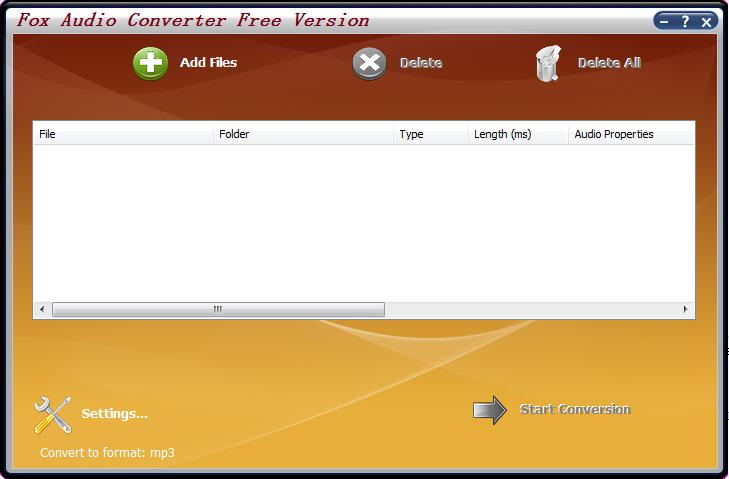Click the Audio Properties column header

click(631, 134)
